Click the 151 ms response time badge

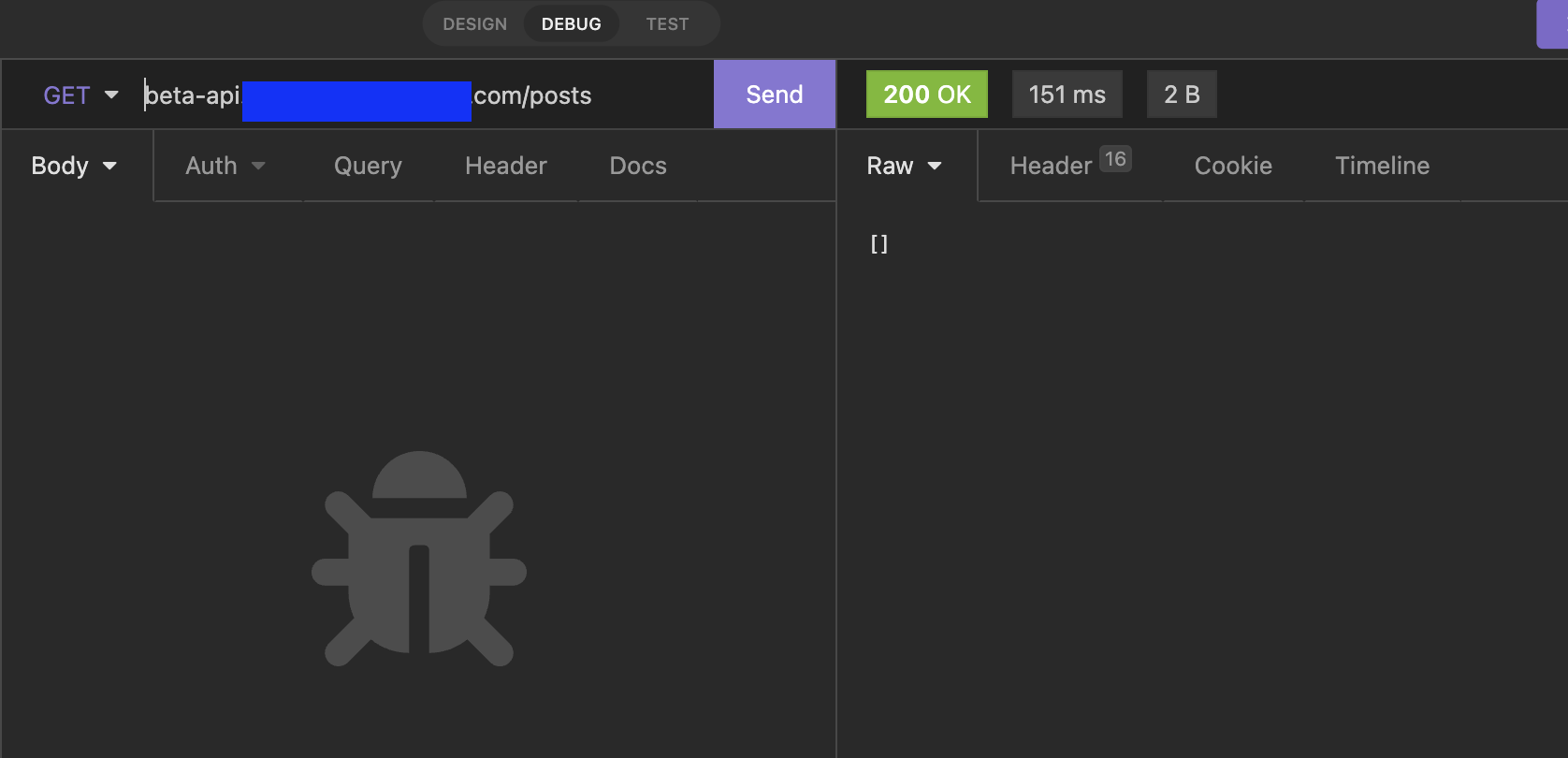click(1067, 95)
